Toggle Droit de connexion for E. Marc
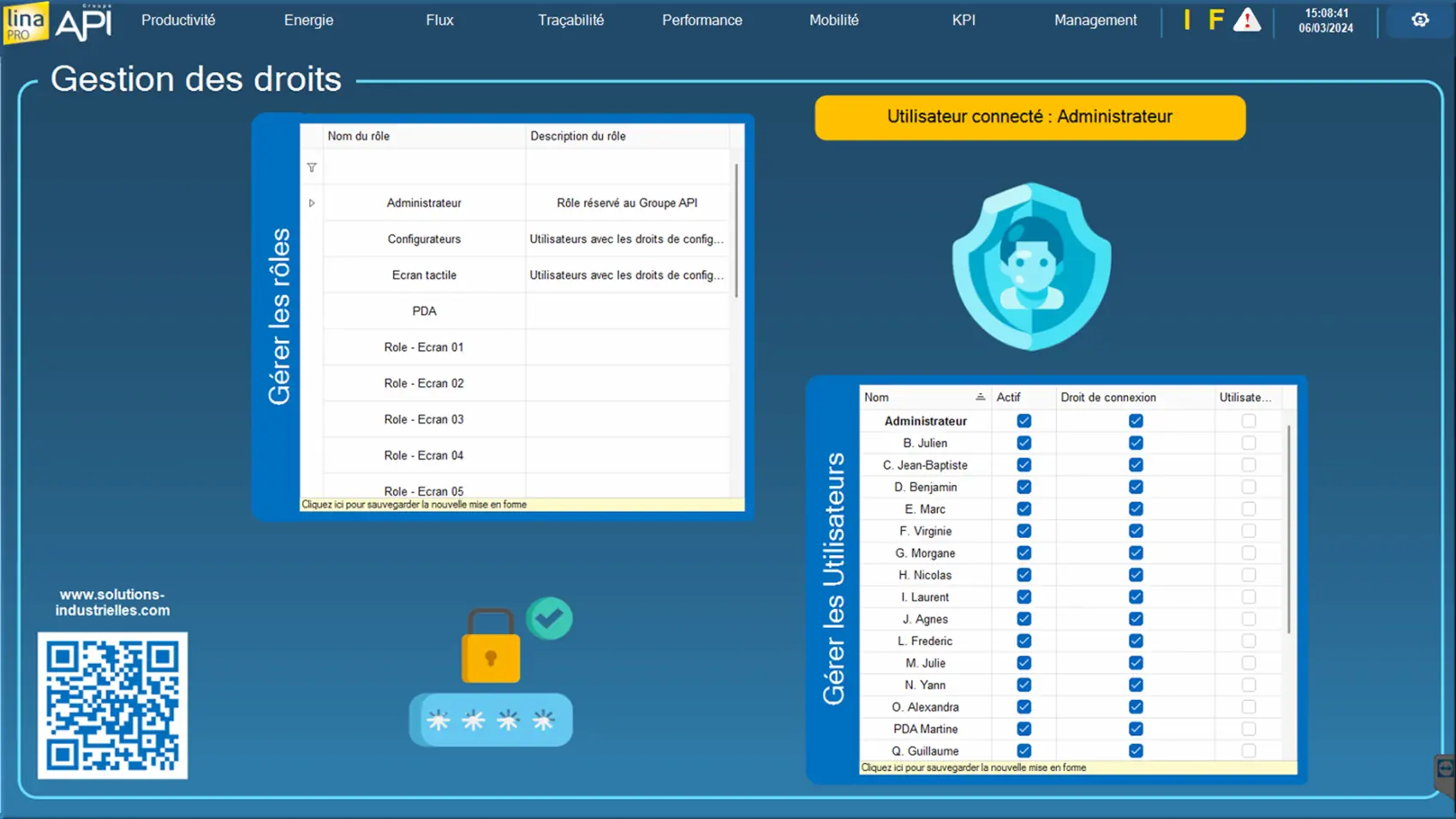 pos(1136,509)
